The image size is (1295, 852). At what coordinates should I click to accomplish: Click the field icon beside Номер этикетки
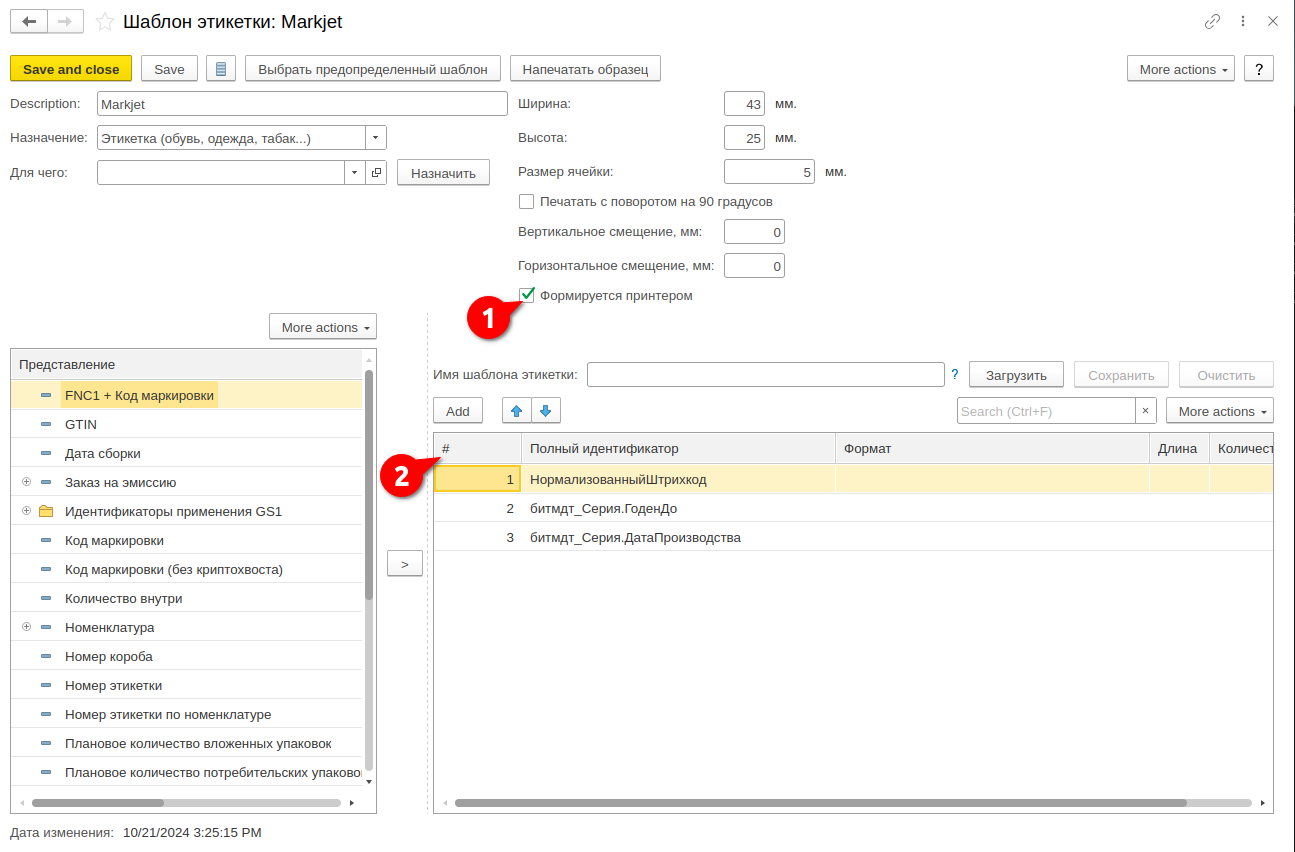(x=46, y=685)
